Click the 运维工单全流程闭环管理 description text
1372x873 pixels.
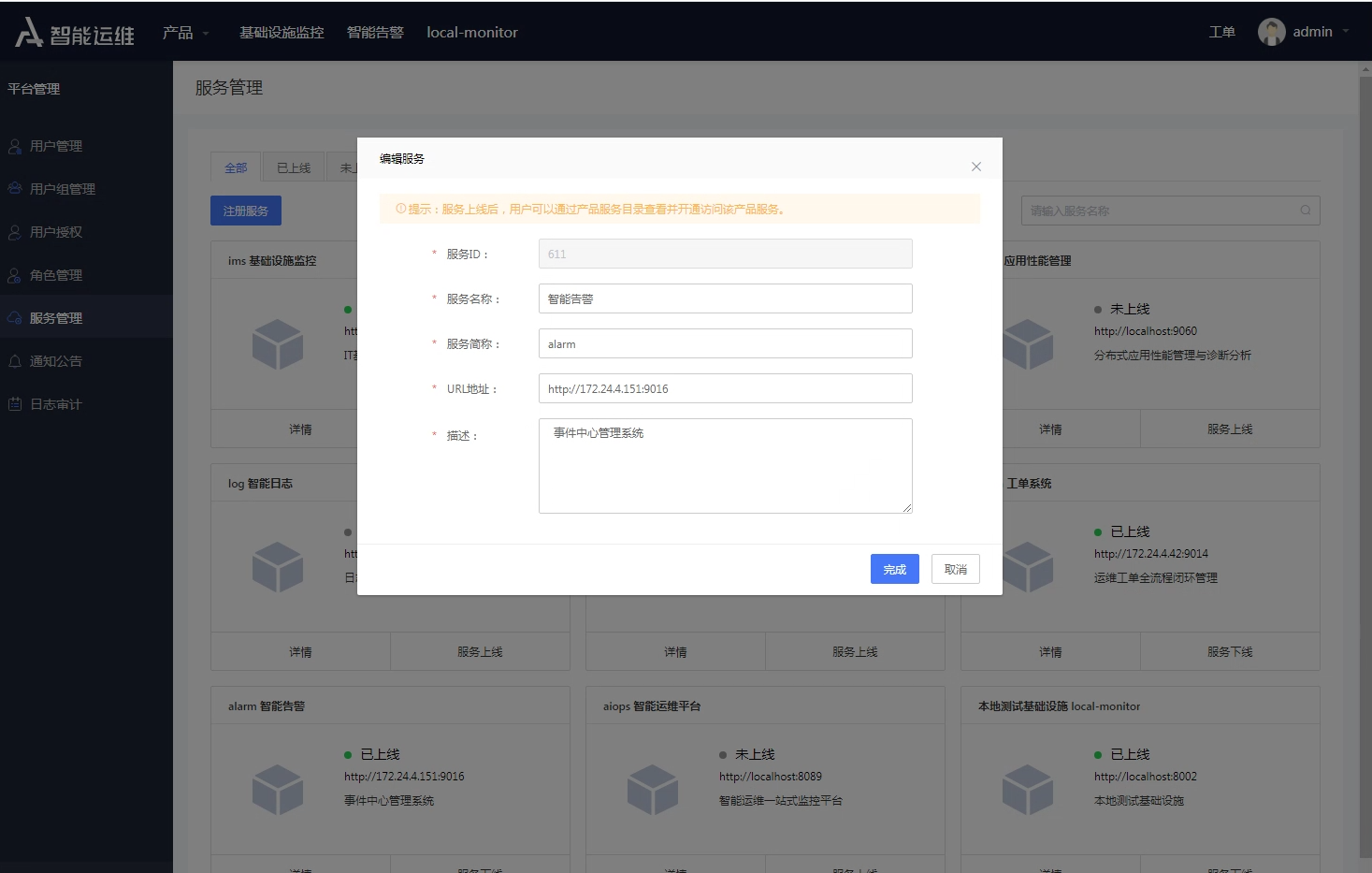[x=1156, y=578]
